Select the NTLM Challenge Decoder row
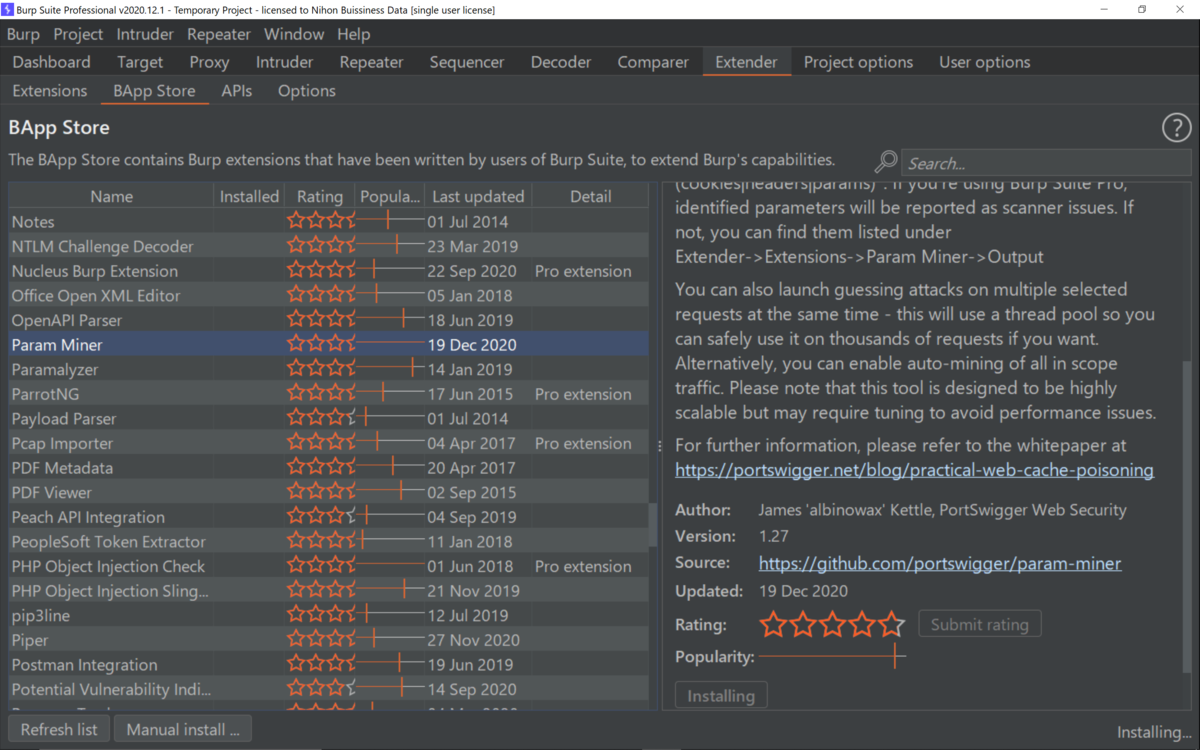 [328, 246]
